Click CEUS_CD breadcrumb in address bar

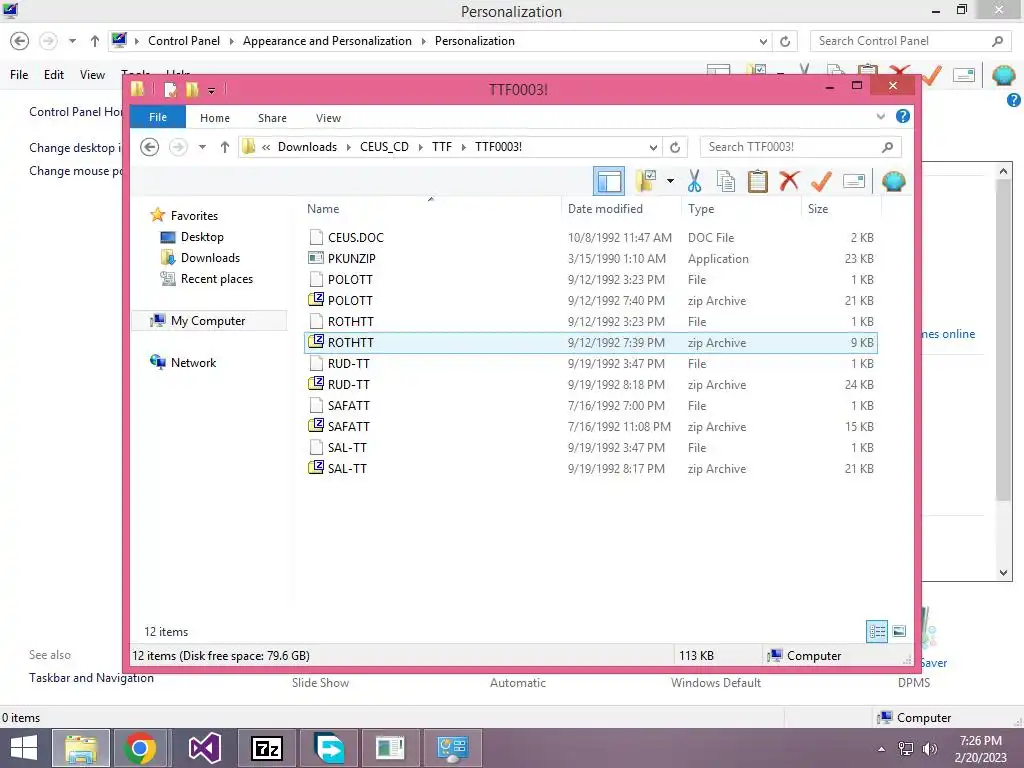[x=384, y=147]
